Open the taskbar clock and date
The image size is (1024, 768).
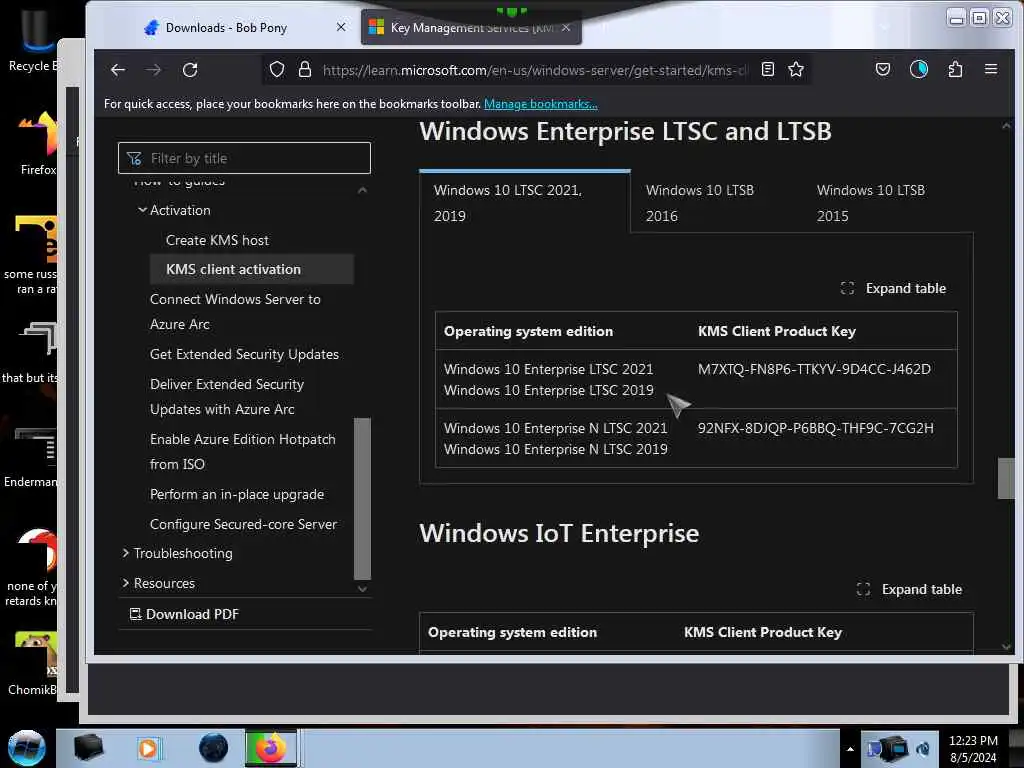tap(973, 749)
